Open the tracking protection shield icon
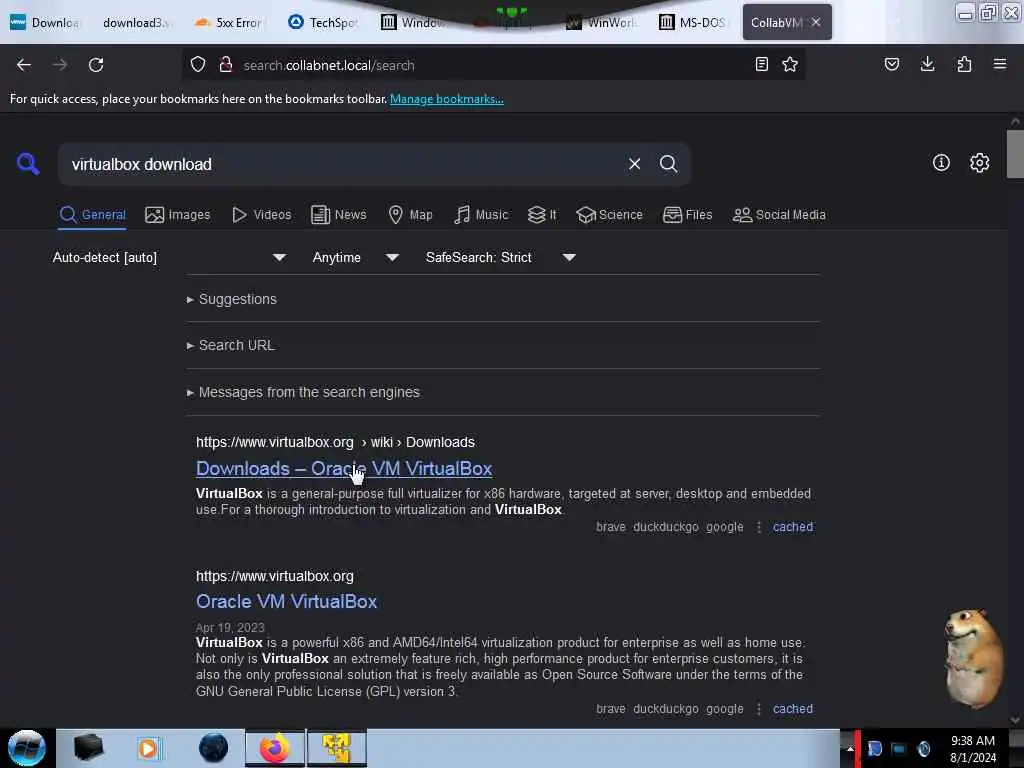 click(198, 65)
